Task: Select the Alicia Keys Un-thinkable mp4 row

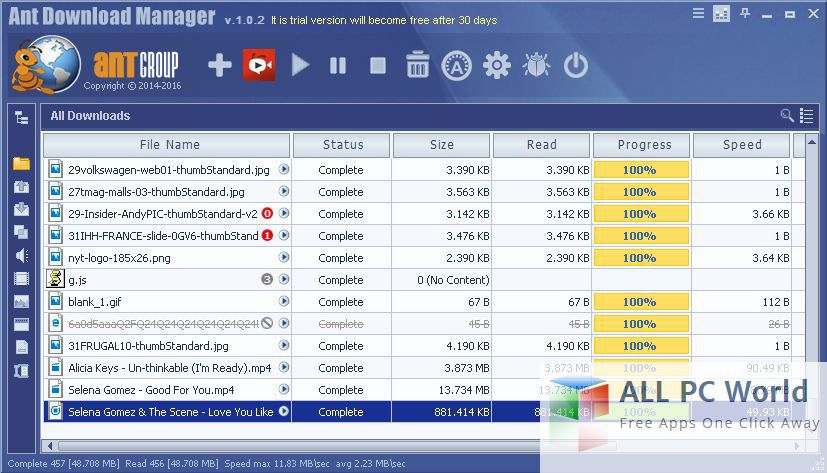Action: pyautogui.click(x=169, y=368)
